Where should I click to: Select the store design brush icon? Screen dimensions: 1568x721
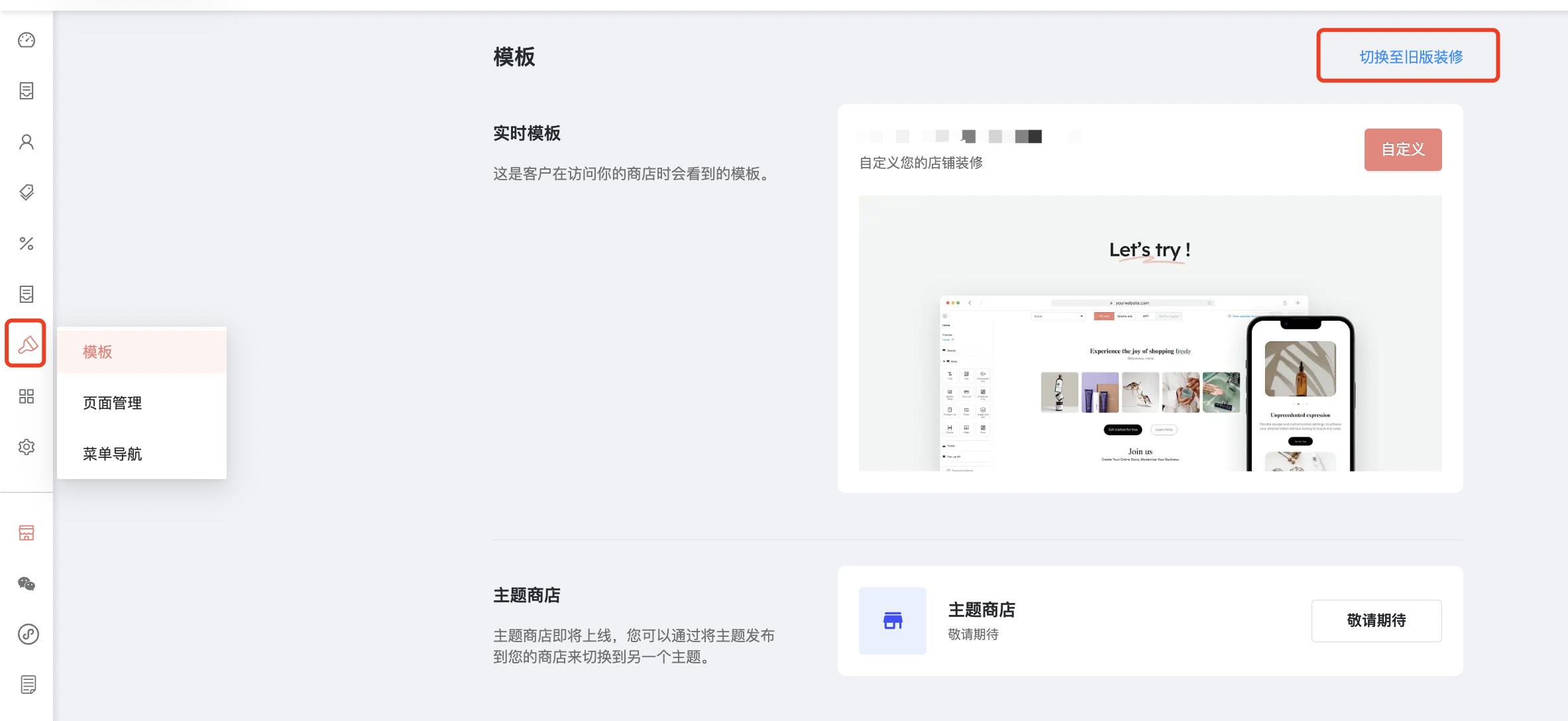pyautogui.click(x=27, y=343)
